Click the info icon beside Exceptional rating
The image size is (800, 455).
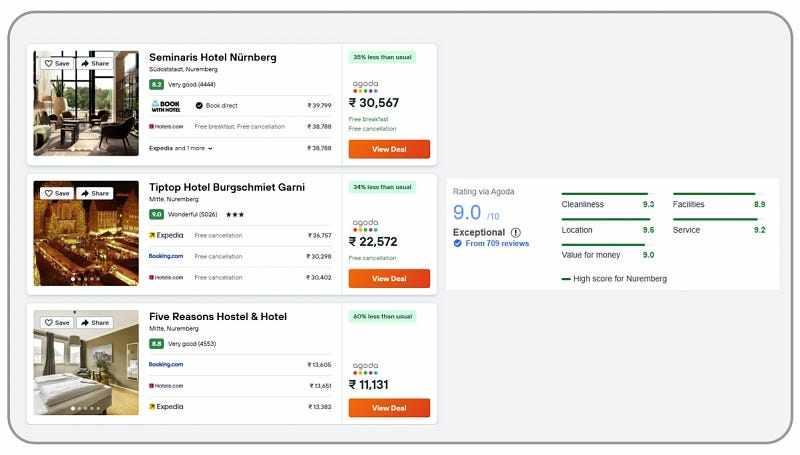tap(516, 232)
